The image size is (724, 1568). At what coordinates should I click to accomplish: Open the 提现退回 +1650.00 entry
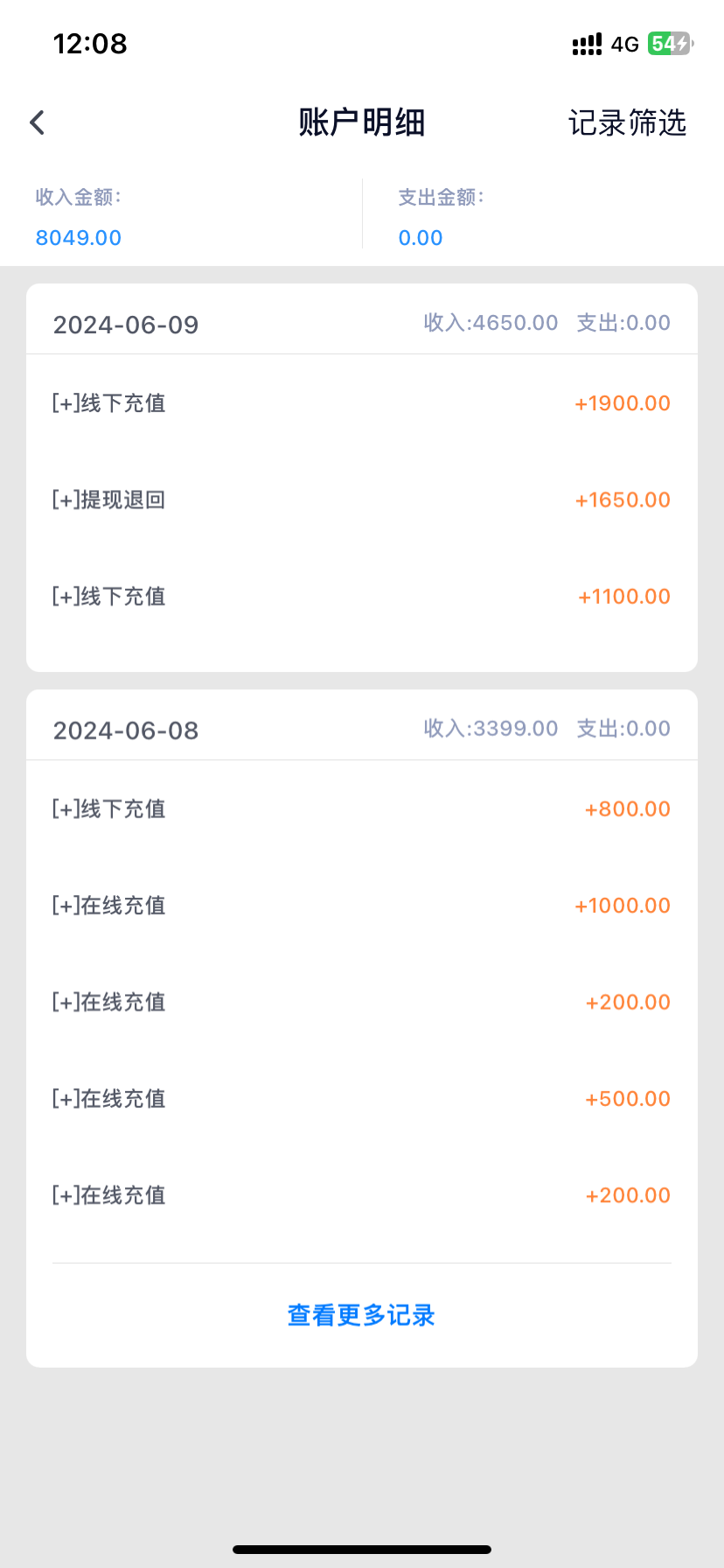(x=361, y=500)
